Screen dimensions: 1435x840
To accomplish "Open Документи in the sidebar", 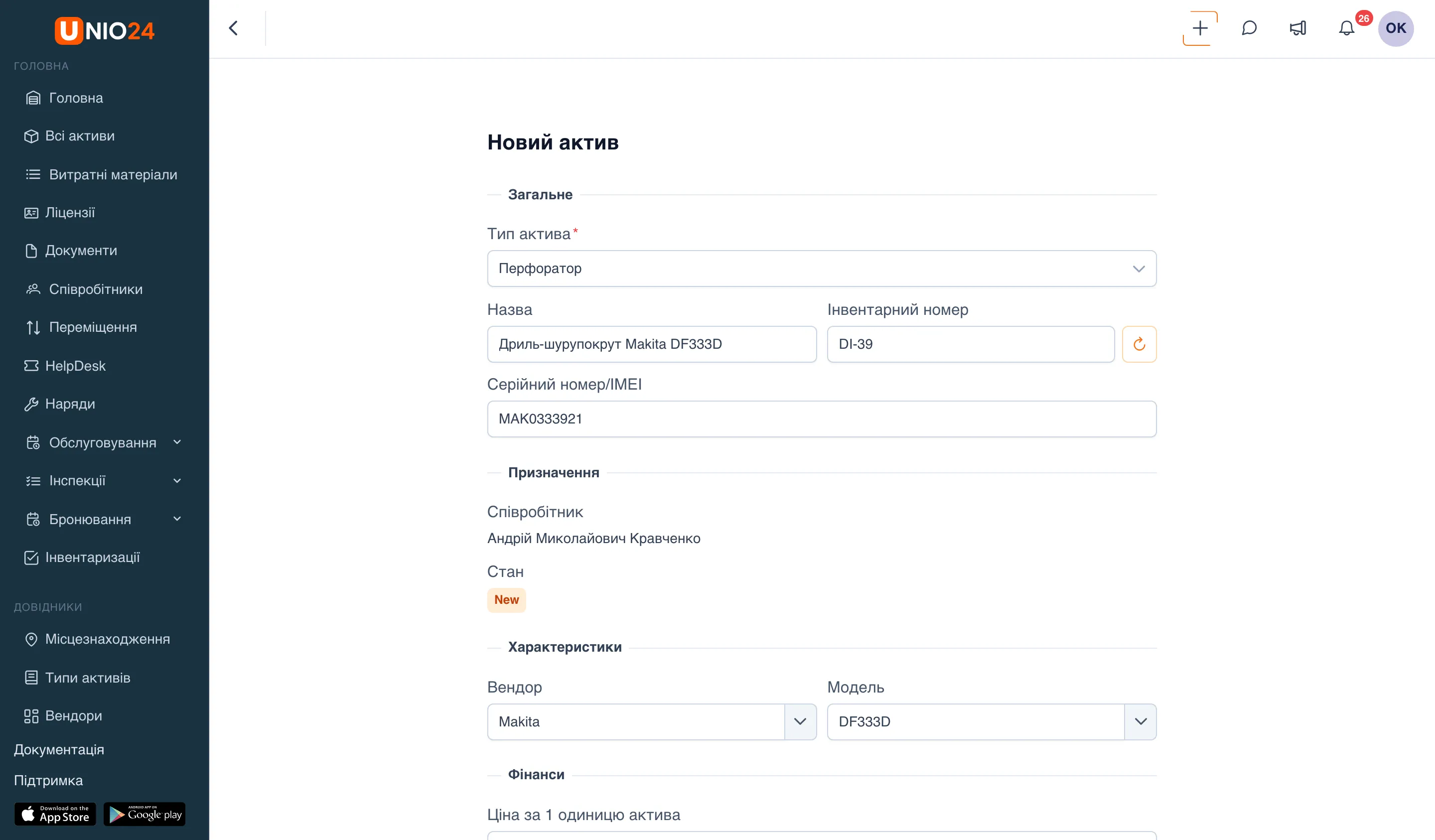I will tap(71, 251).
